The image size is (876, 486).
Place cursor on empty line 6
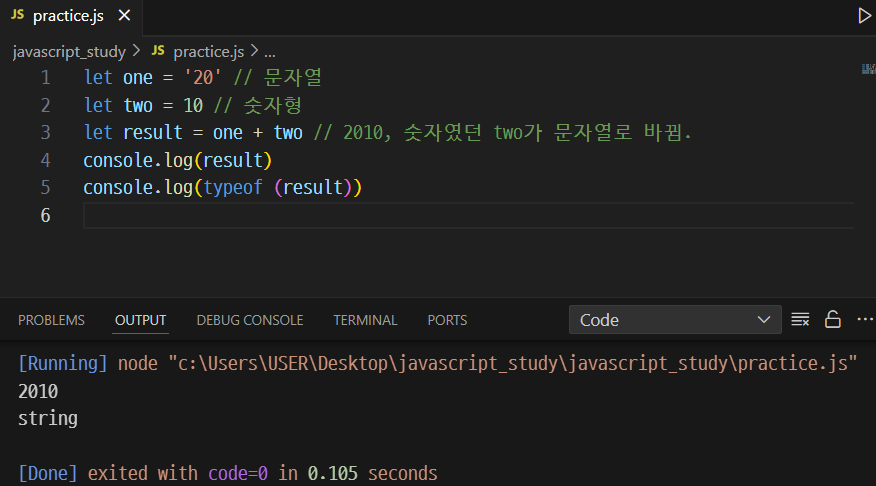click(x=468, y=215)
